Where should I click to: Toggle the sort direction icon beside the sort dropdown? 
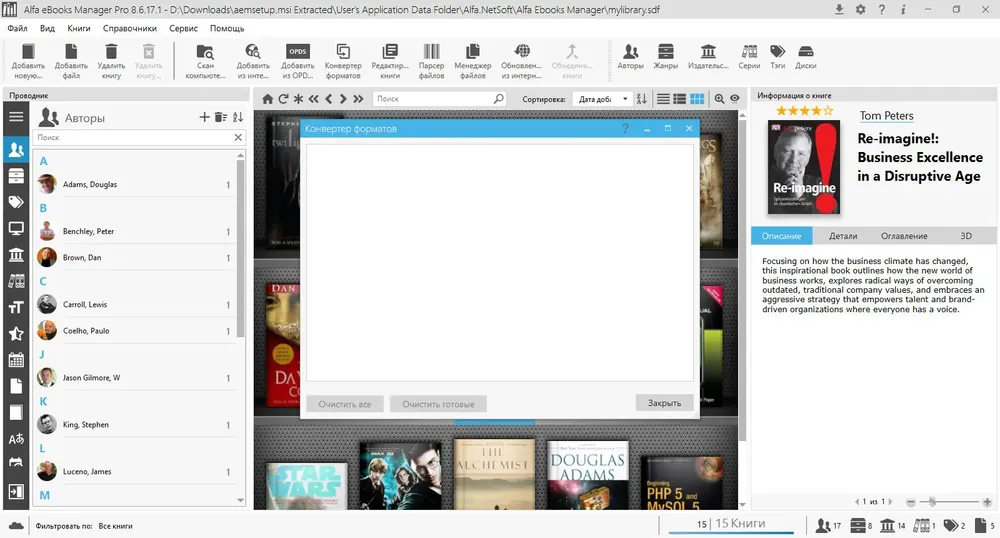point(642,99)
